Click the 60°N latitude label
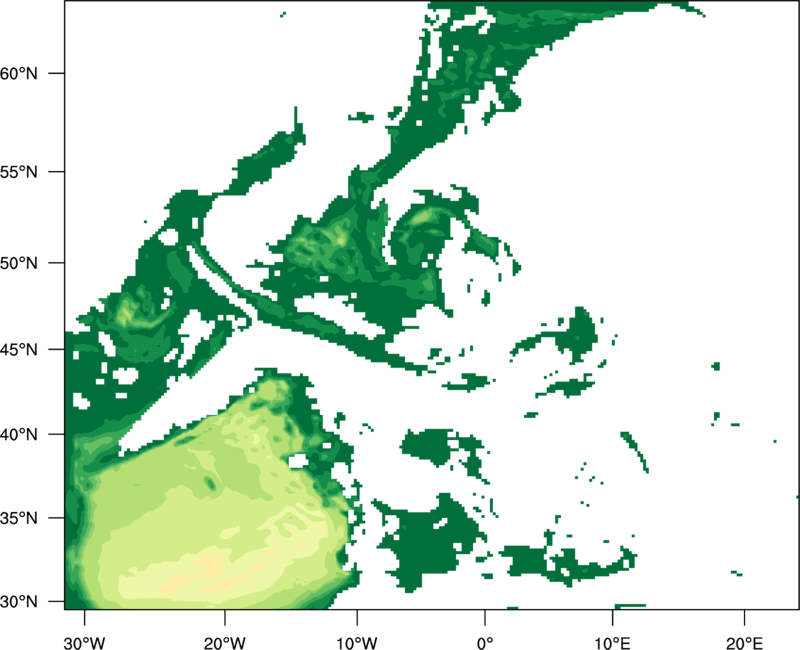This screenshot has width=800, height=650. [19, 73]
